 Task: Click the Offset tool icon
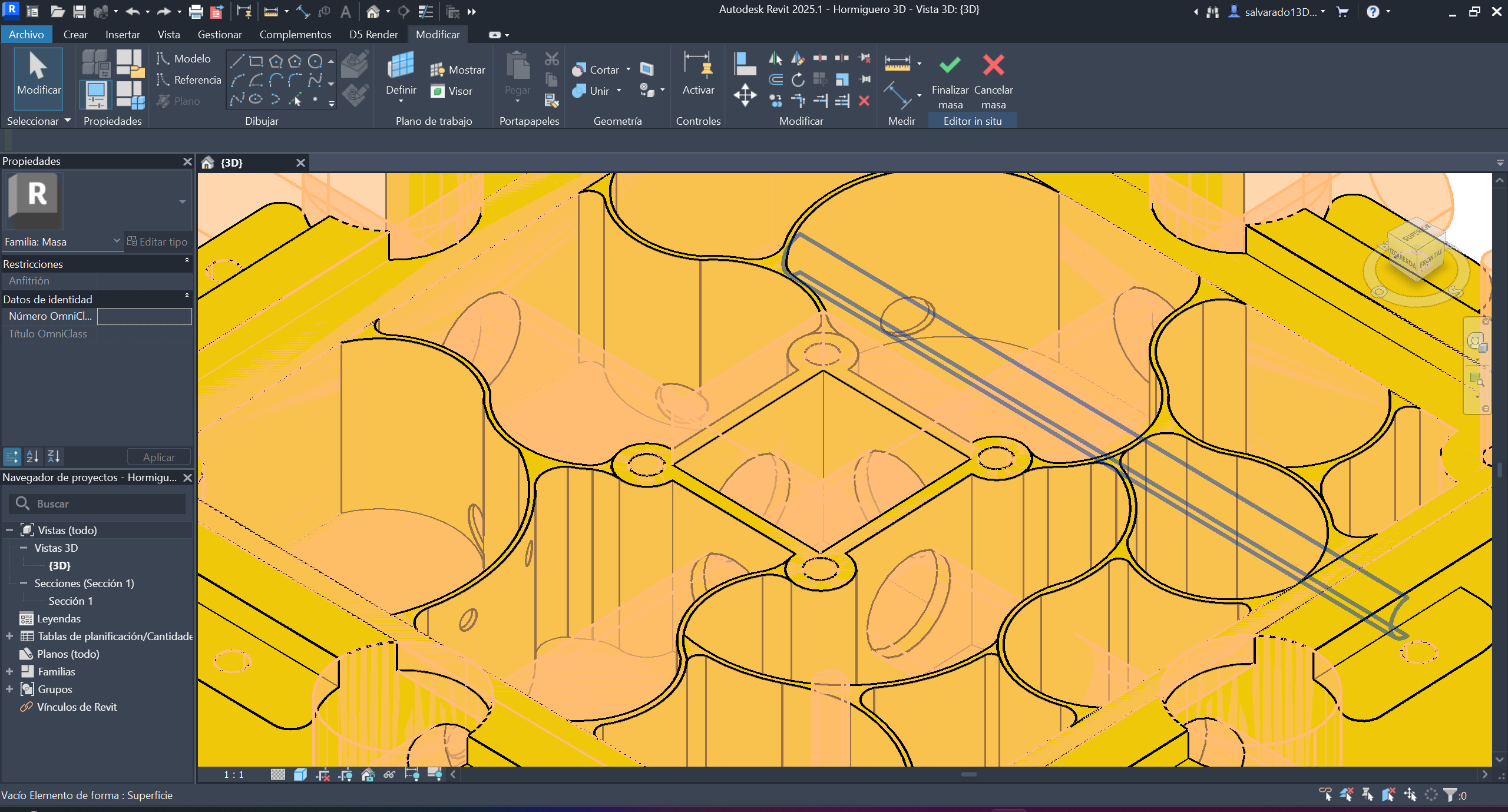[x=776, y=79]
